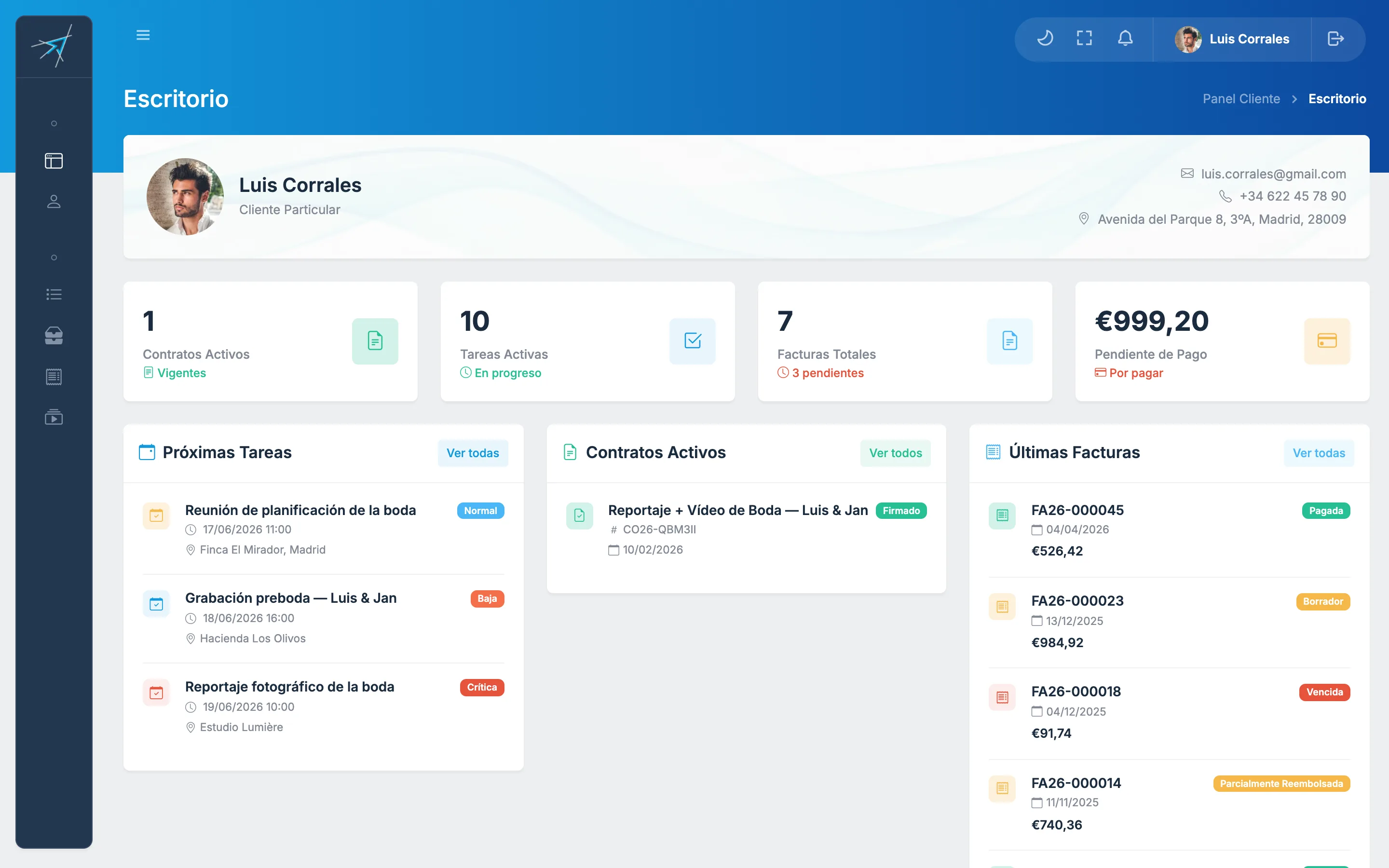Open Luis Corrales user menu in header

click(x=1232, y=39)
